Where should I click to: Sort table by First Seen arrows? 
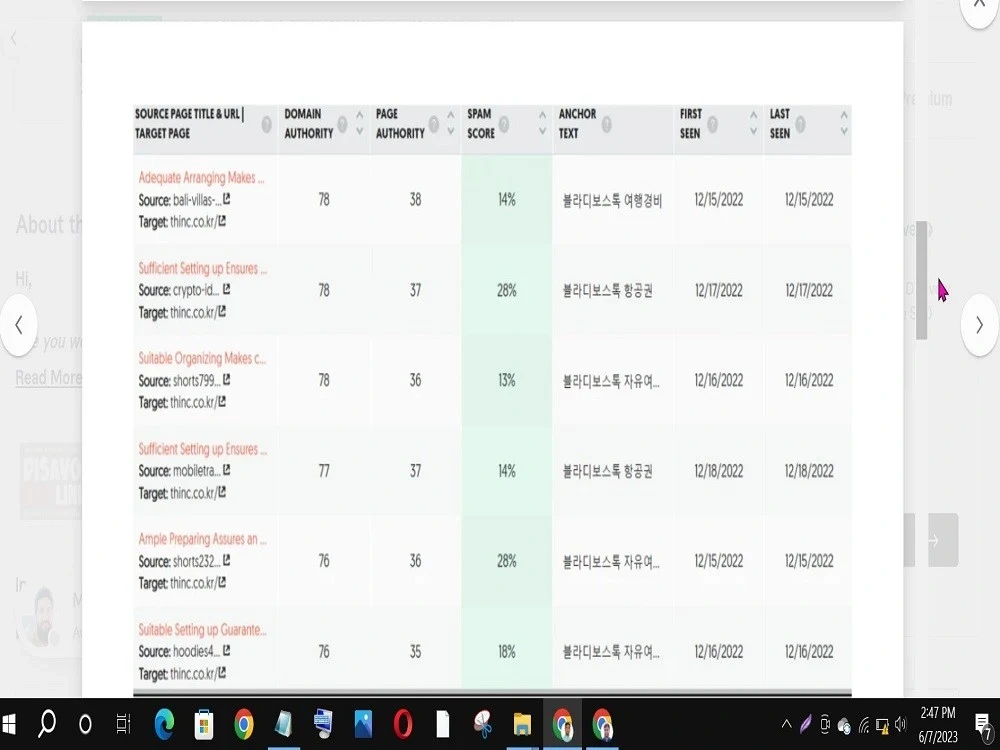click(x=753, y=123)
